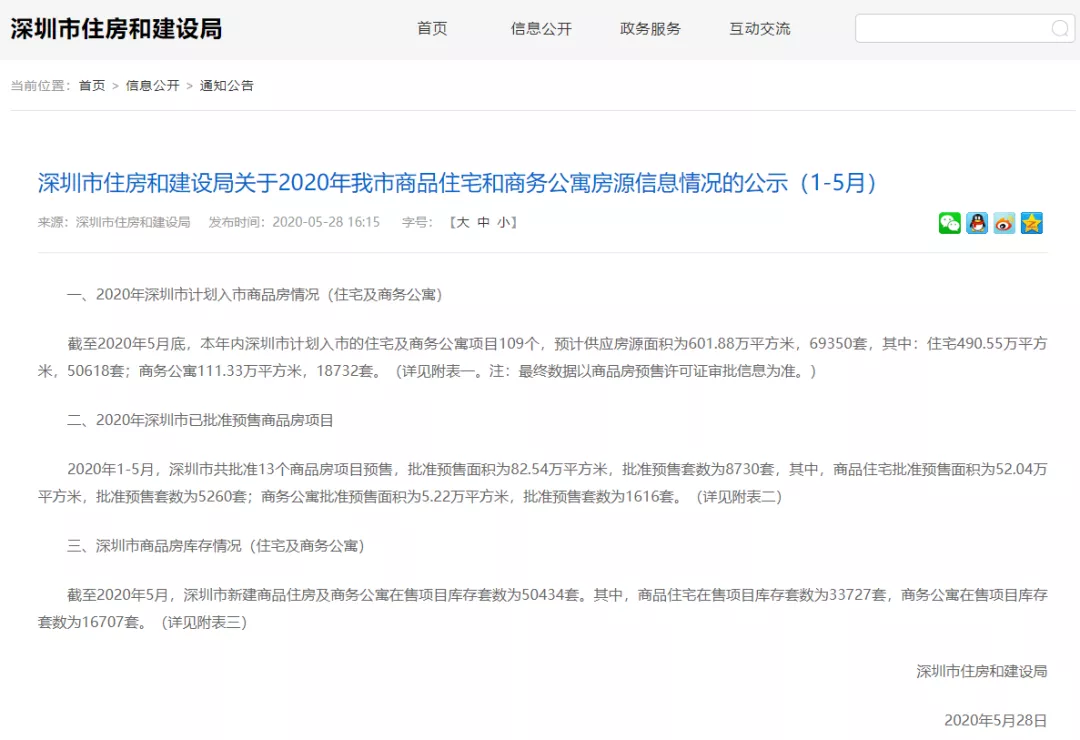Click 首页 in the breadcrumb trail
This screenshot has height=740, width=1080.
[x=92, y=86]
